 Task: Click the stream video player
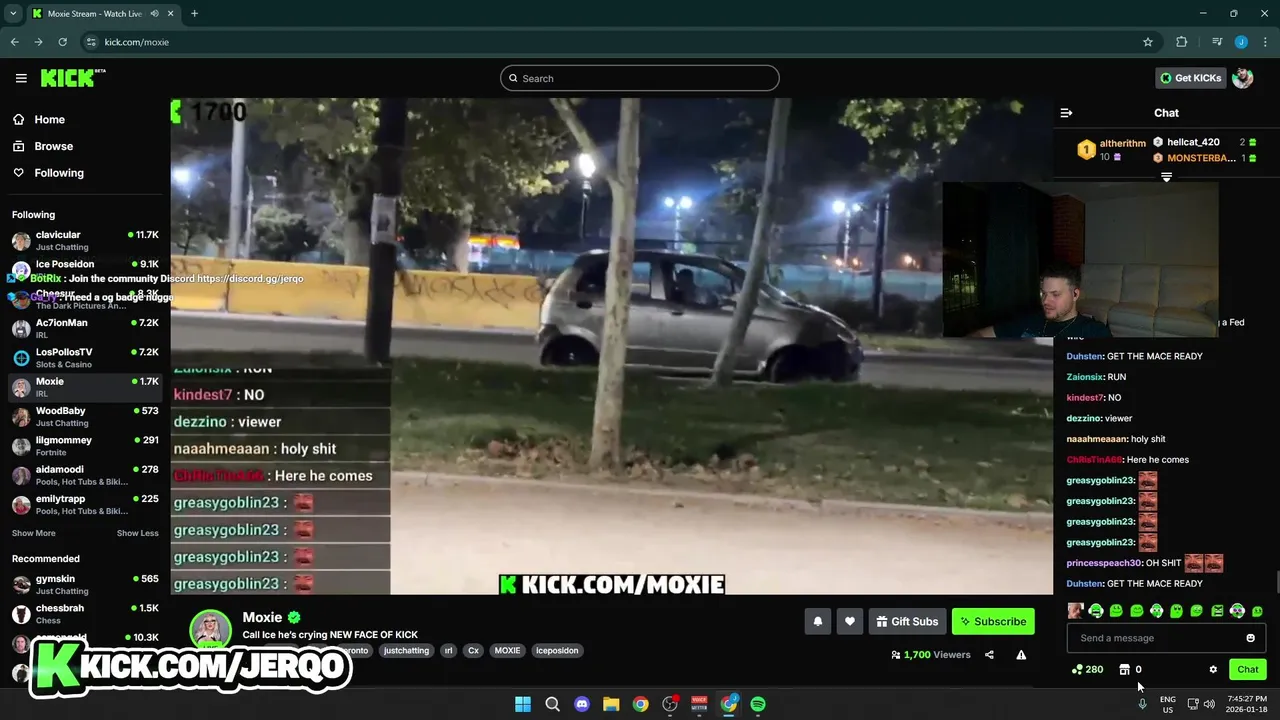point(611,346)
